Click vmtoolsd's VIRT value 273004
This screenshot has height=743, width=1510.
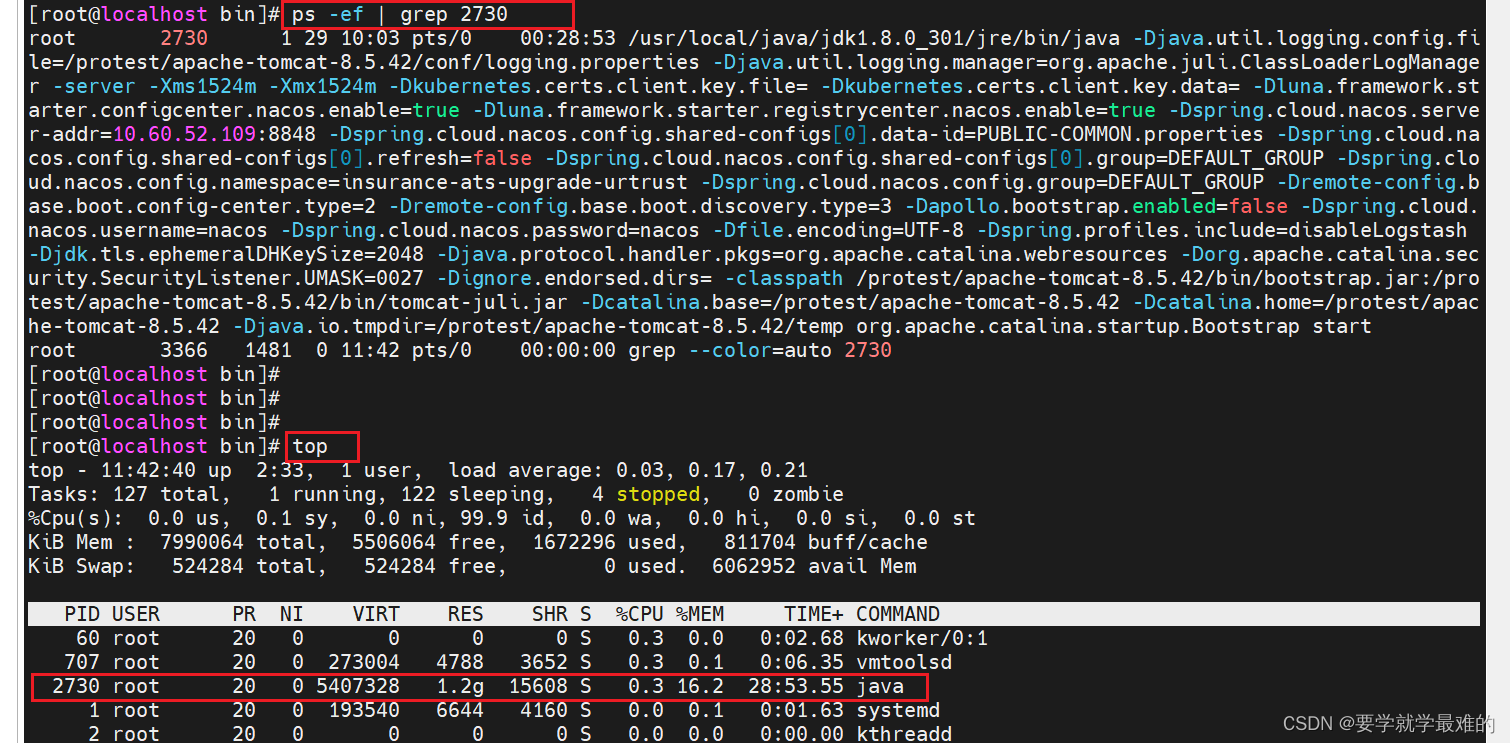tap(364, 662)
